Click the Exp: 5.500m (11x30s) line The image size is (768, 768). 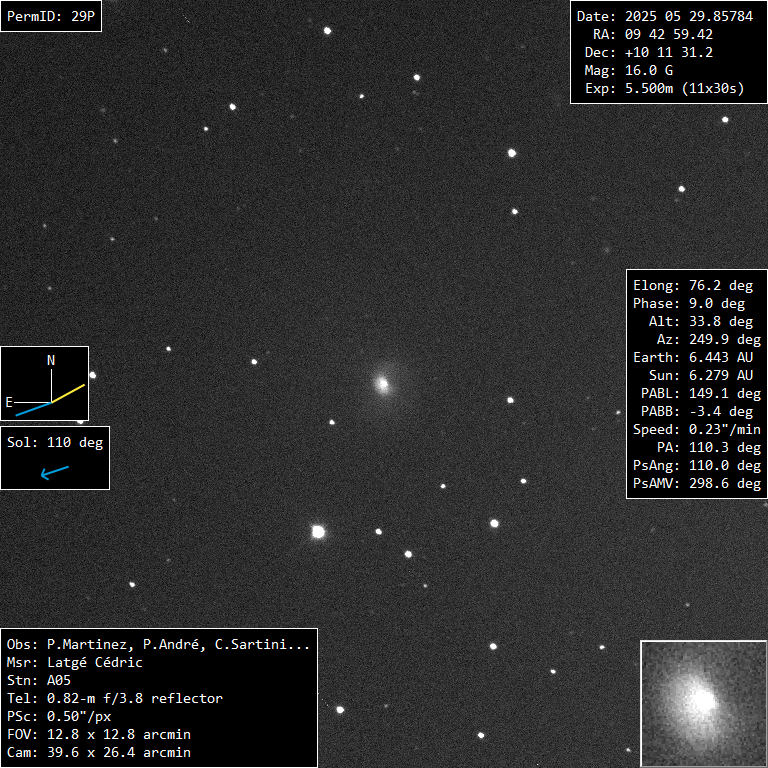665,89
